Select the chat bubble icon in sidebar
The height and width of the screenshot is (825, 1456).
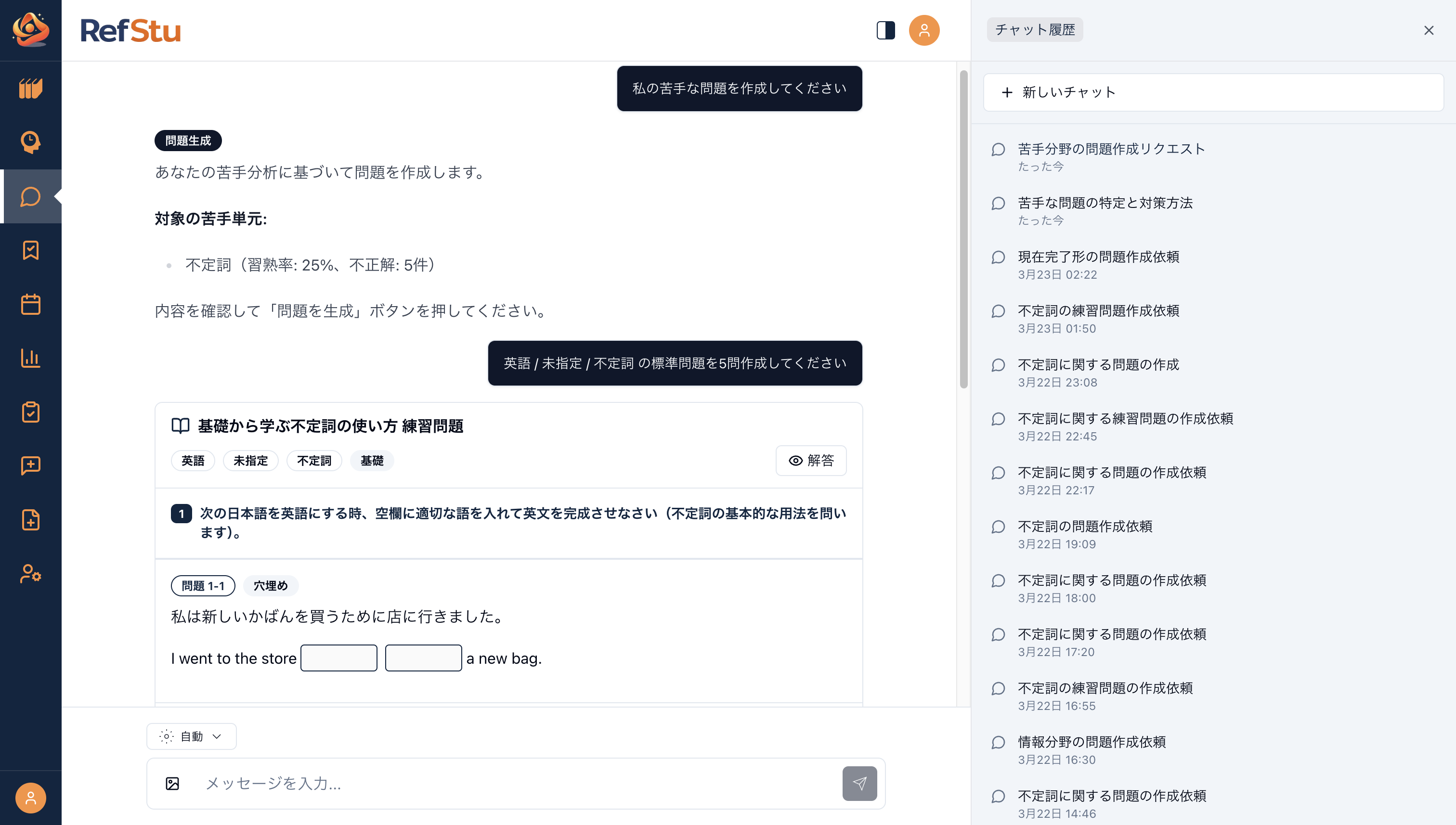click(x=31, y=196)
